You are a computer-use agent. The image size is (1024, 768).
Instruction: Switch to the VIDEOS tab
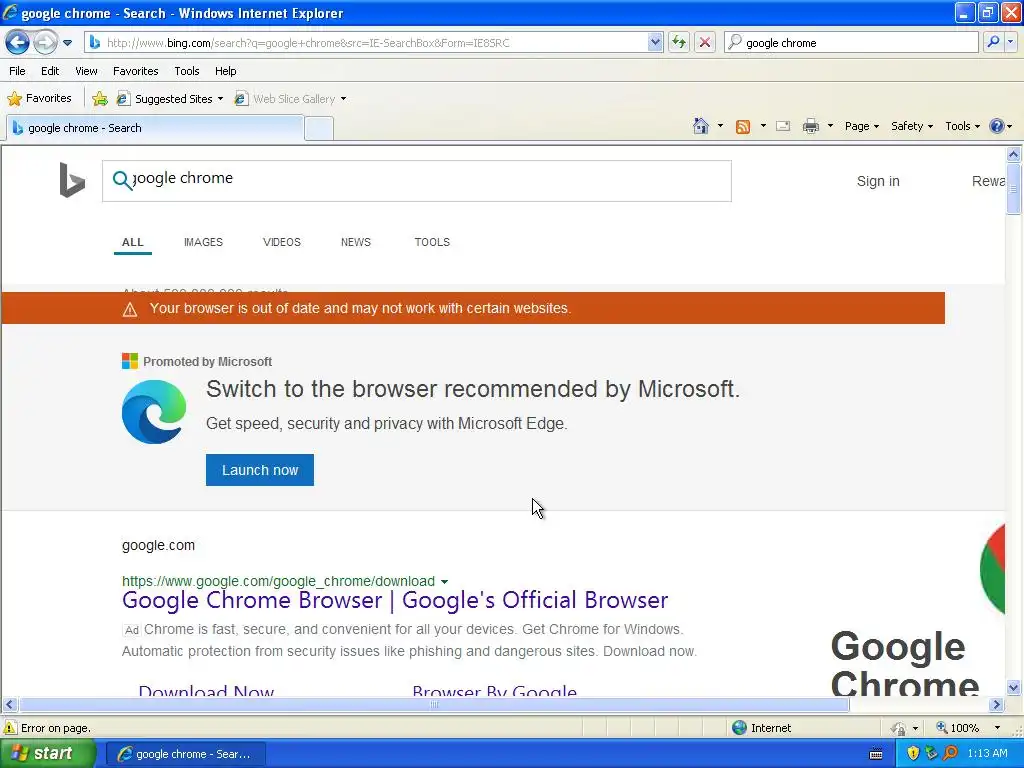pos(281,242)
